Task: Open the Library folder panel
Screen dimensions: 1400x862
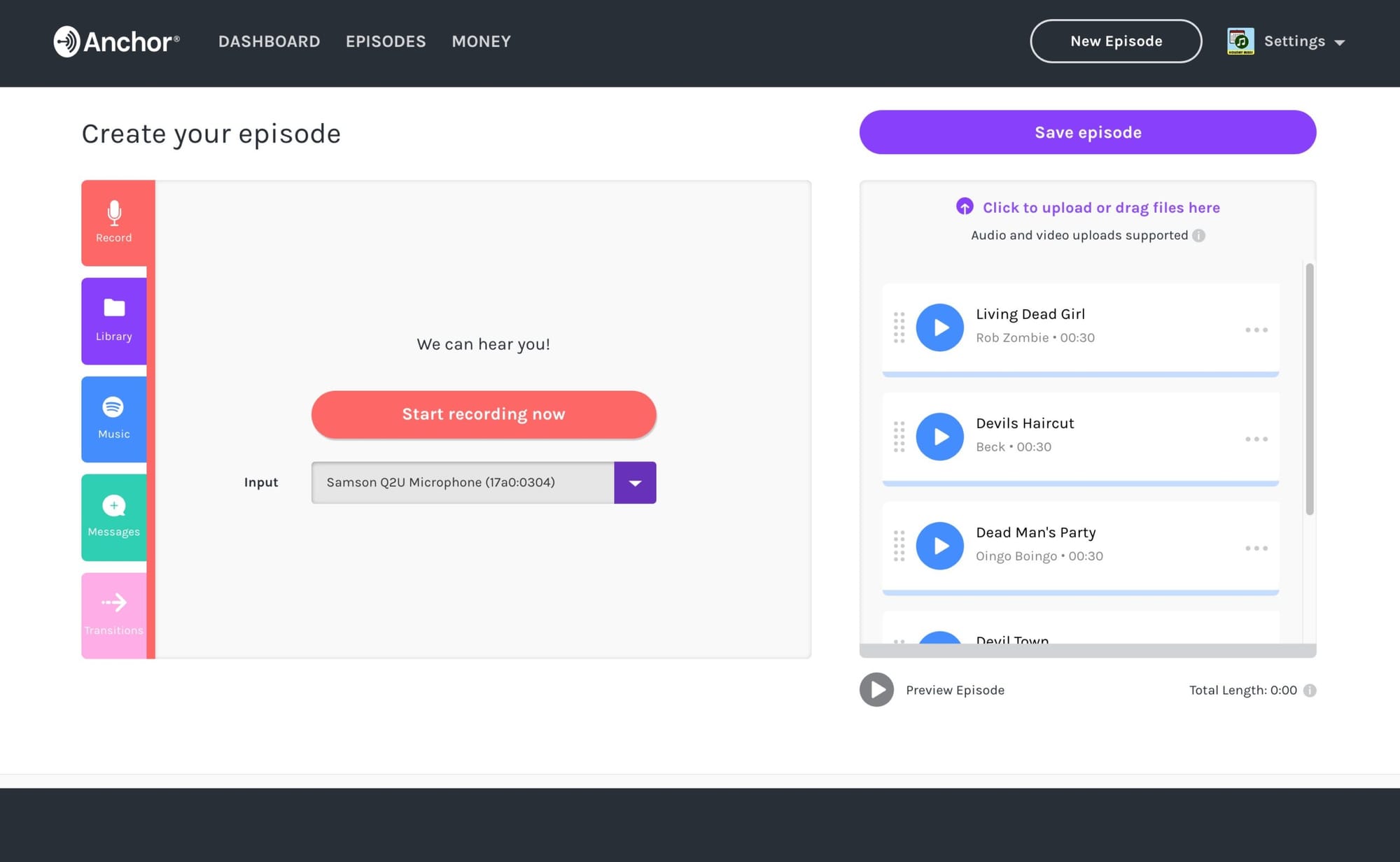Action: (114, 320)
